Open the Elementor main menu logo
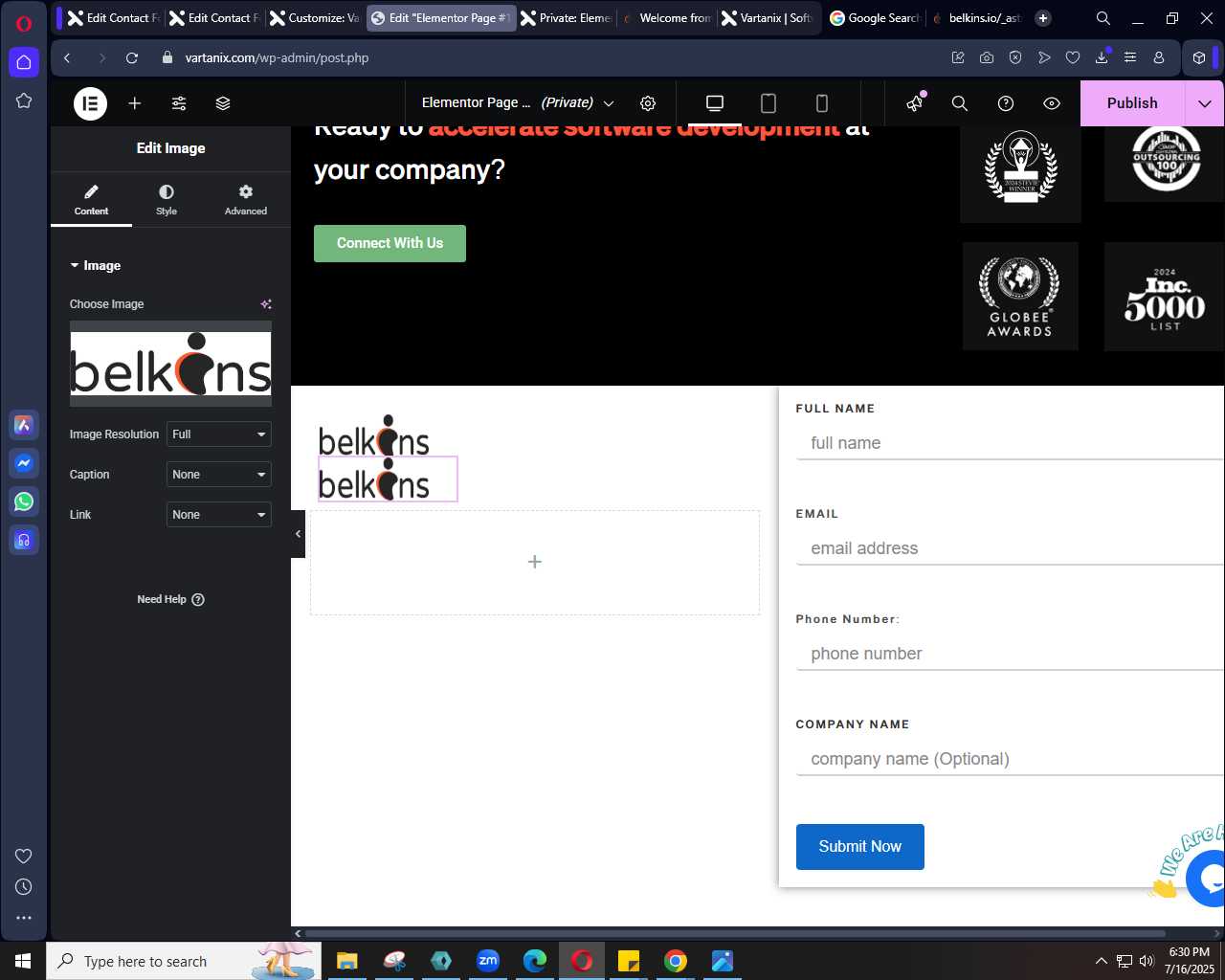 [x=91, y=103]
